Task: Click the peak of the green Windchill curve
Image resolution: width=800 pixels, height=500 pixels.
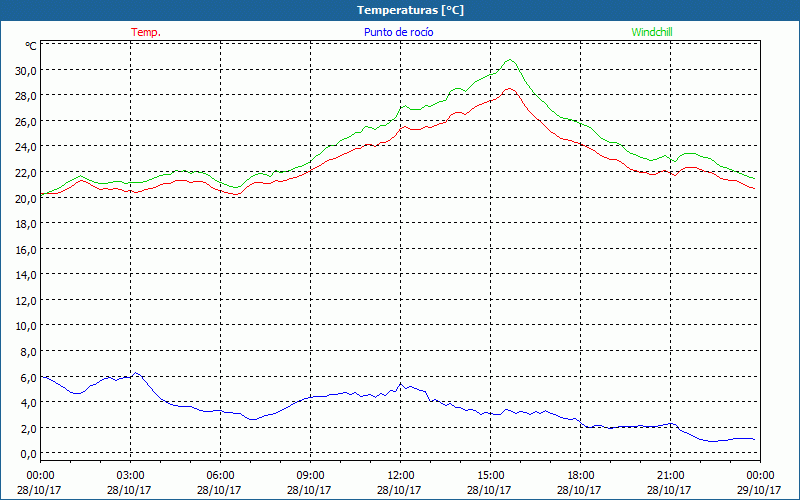Action: (x=509, y=60)
